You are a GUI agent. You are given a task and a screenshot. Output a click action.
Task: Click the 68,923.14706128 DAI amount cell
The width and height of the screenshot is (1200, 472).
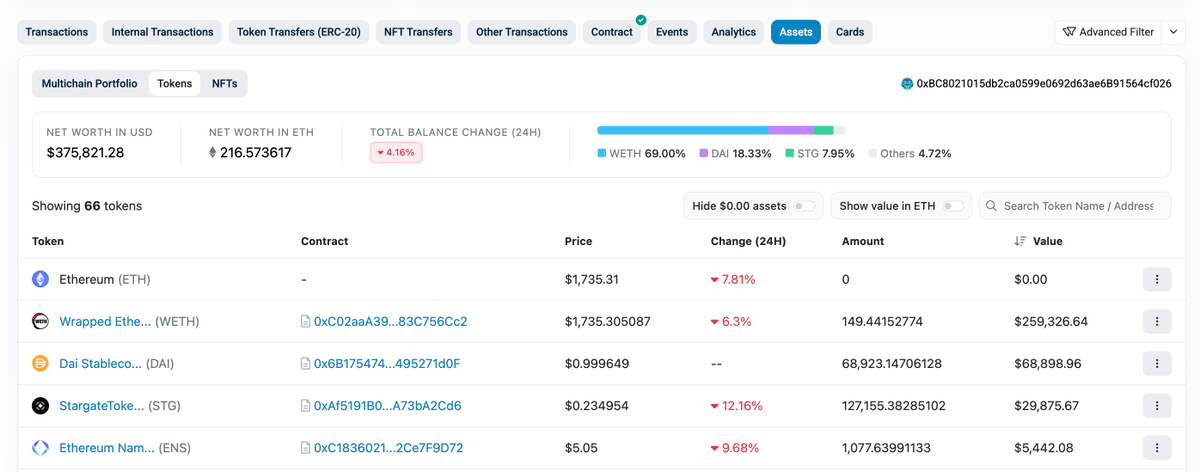(892, 364)
